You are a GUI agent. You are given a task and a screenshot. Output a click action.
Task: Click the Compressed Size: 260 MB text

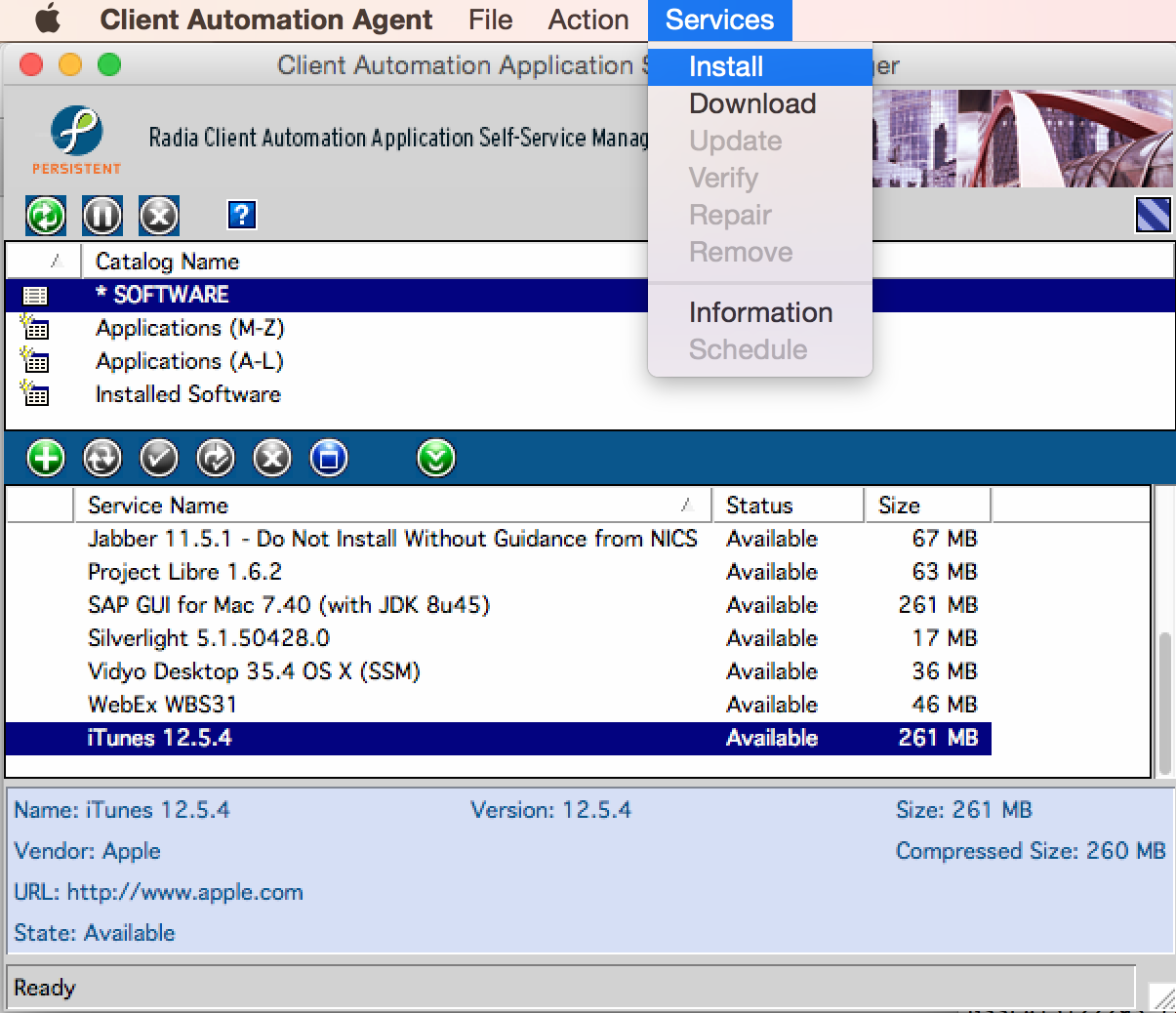1031,851
